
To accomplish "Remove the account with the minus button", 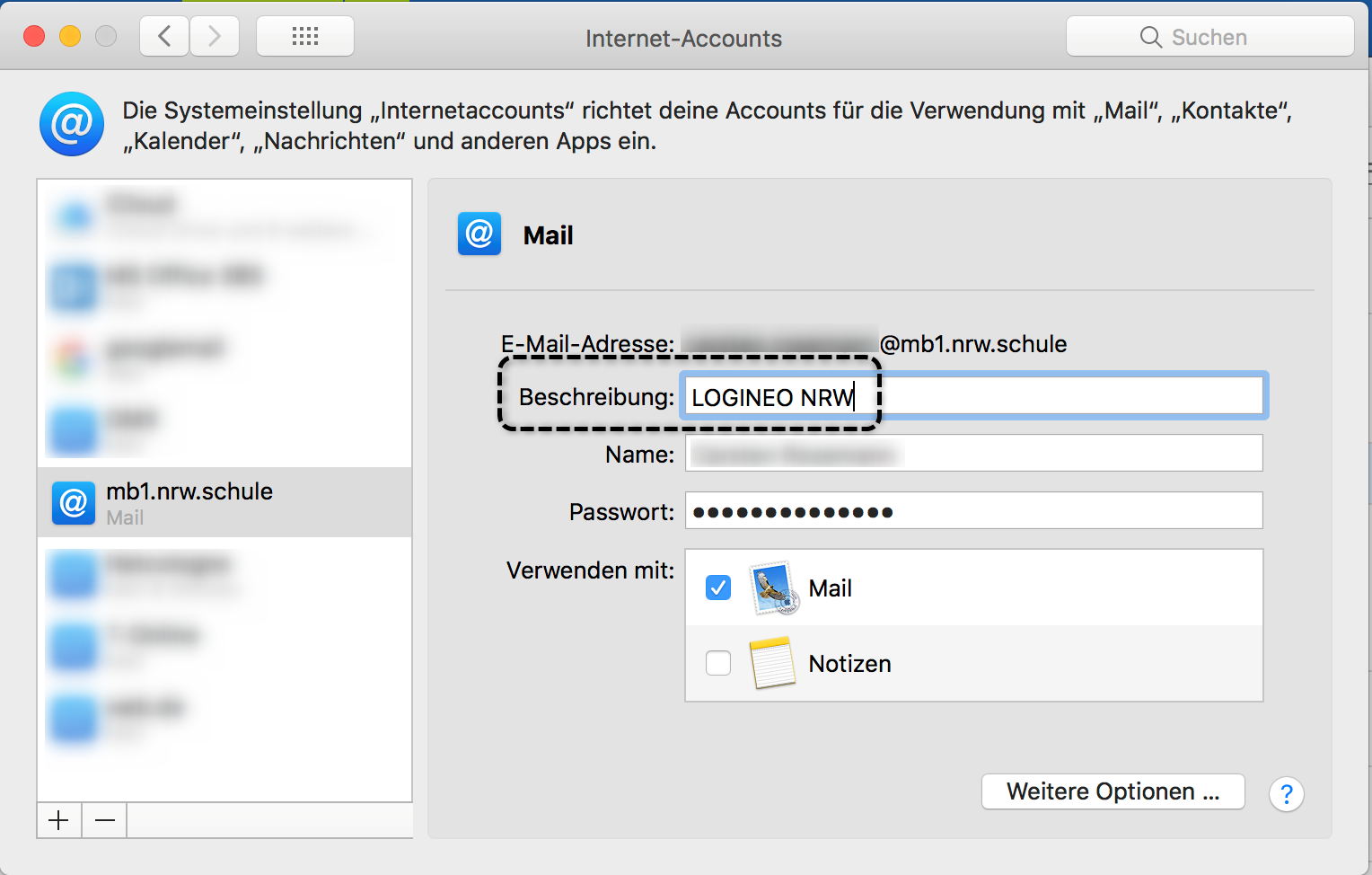I will point(105,820).
